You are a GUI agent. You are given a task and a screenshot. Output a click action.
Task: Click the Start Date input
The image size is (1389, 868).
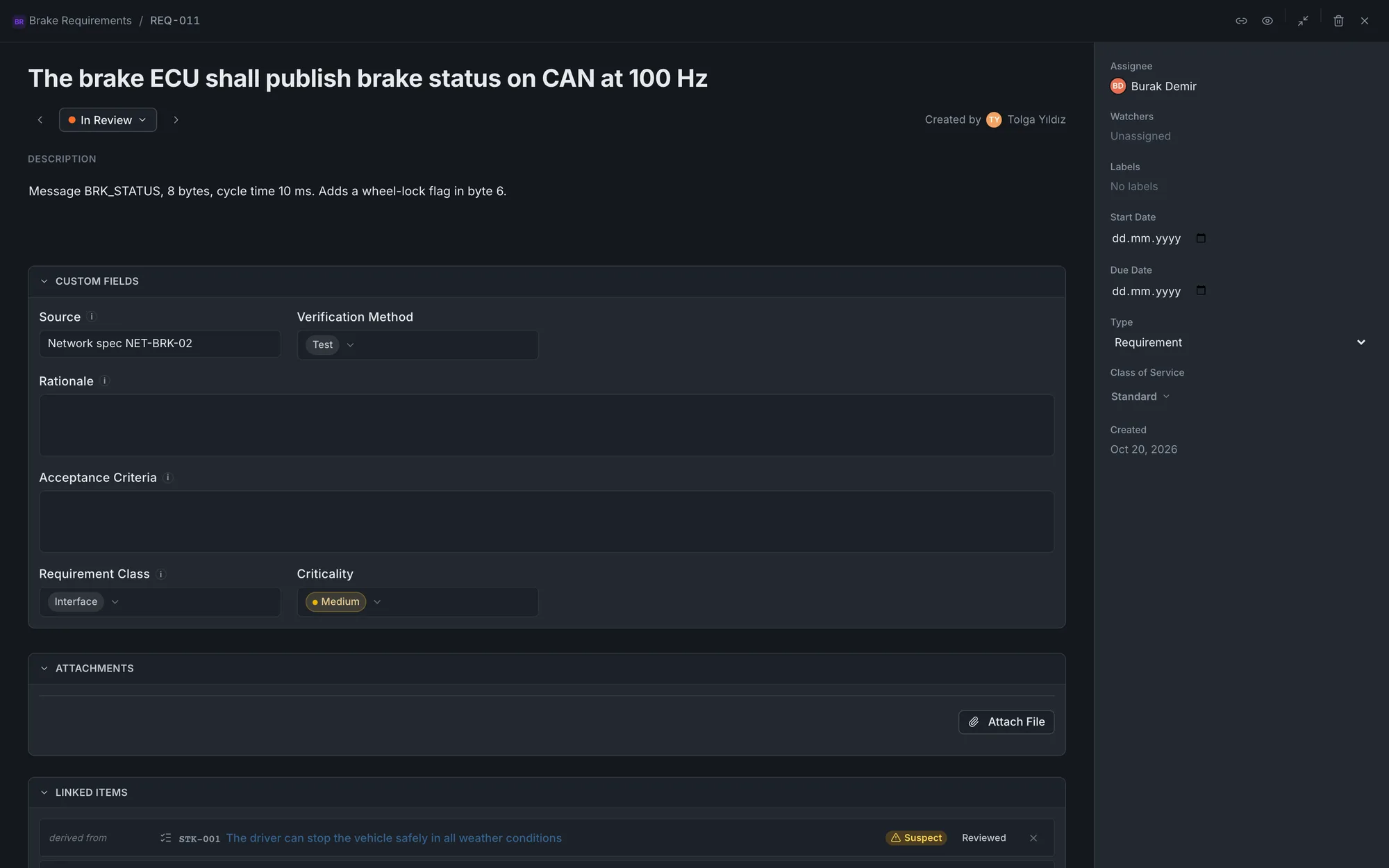pos(1159,238)
